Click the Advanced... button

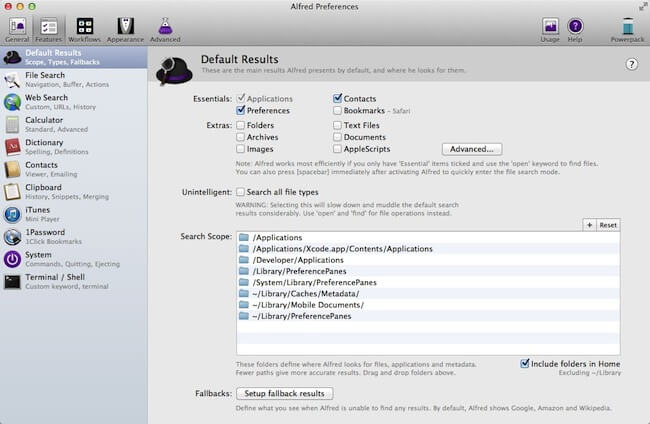tap(472, 149)
